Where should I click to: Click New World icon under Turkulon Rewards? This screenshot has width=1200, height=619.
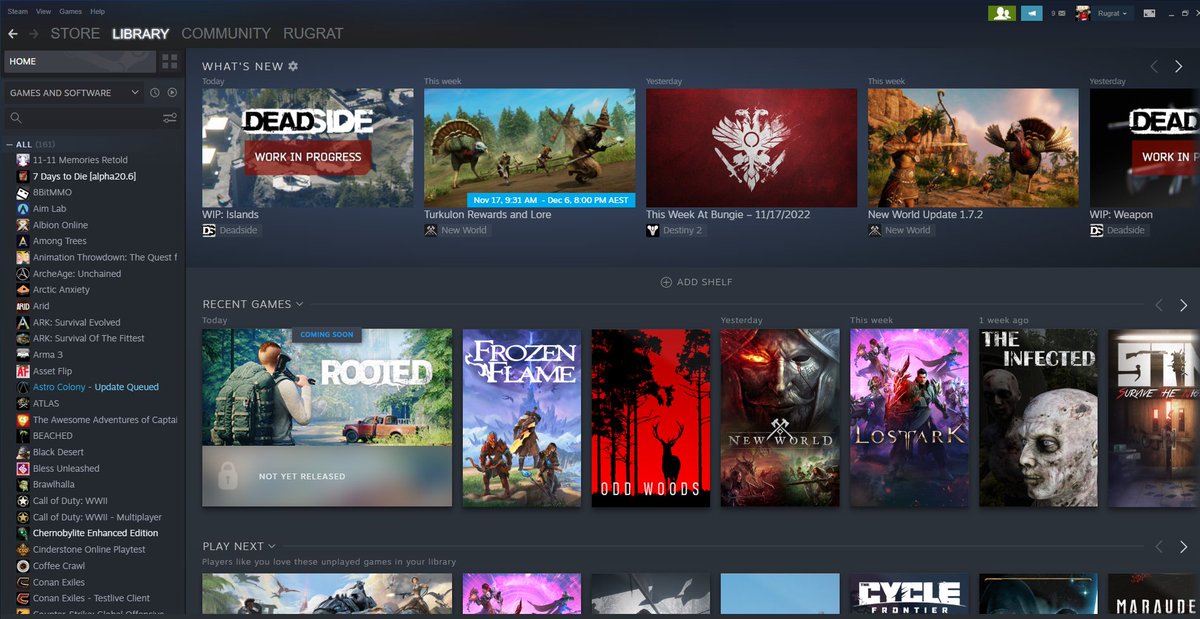coord(431,230)
